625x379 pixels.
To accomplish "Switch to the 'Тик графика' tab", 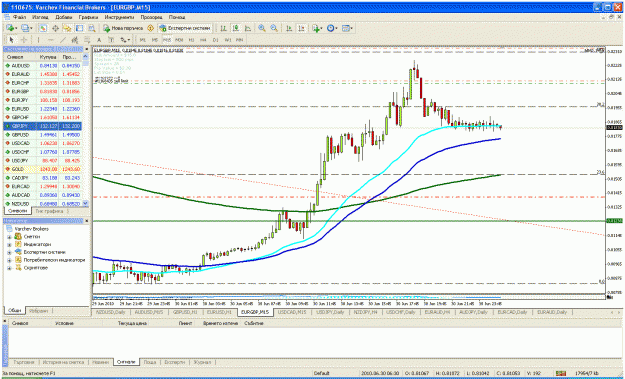I will [49, 211].
